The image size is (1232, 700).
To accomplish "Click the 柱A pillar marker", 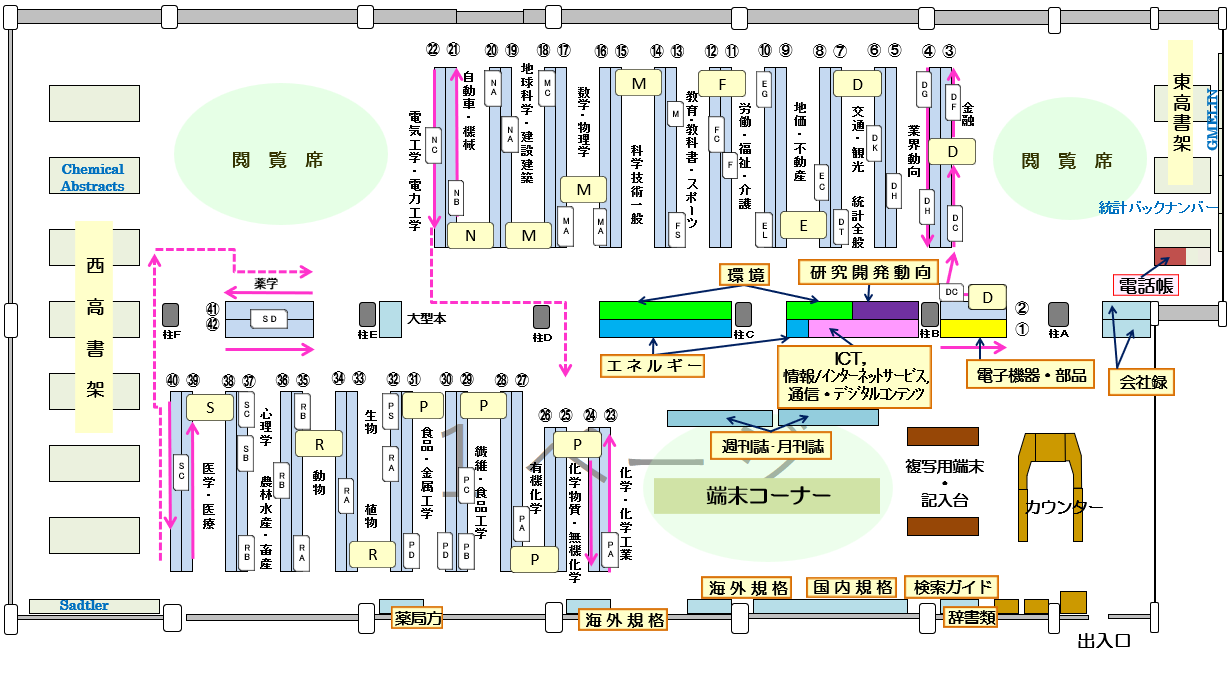I will click(1056, 316).
